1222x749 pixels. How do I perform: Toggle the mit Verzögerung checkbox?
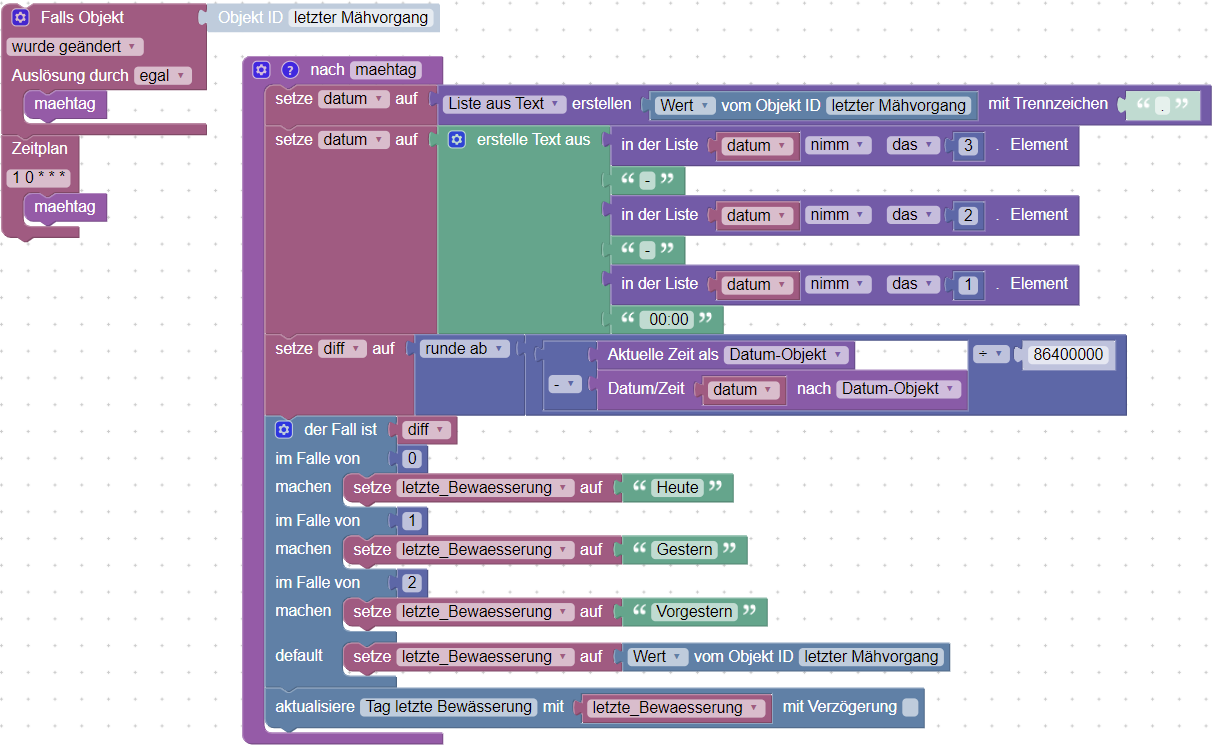[x=910, y=708]
